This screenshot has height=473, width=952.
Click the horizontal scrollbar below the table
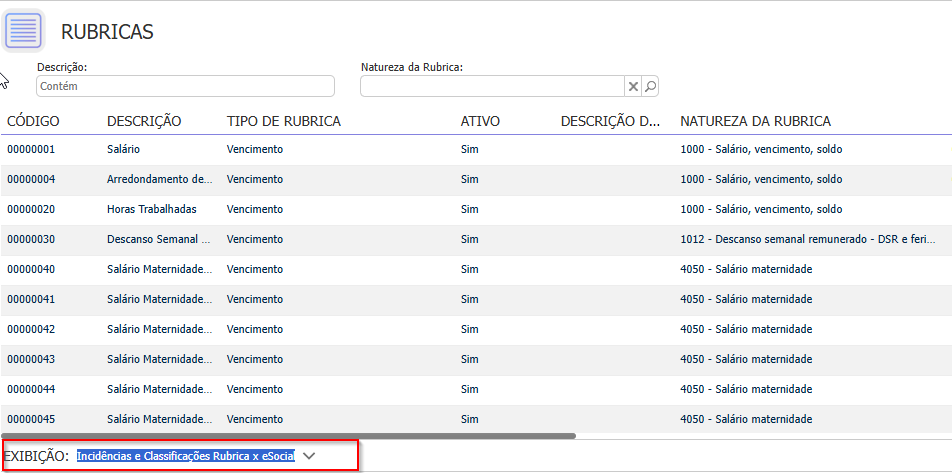pyautogui.click(x=290, y=436)
